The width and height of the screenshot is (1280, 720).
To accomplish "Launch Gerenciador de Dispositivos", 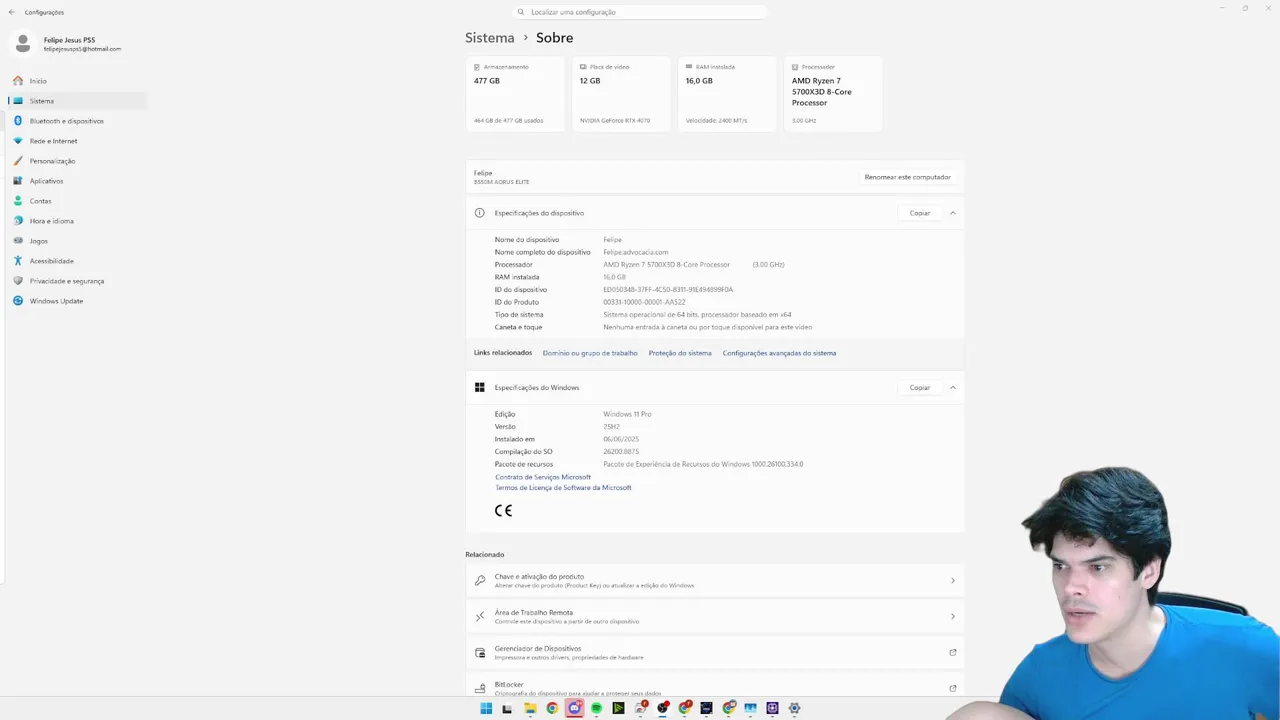I will pyautogui.click(x=714, y=652).
